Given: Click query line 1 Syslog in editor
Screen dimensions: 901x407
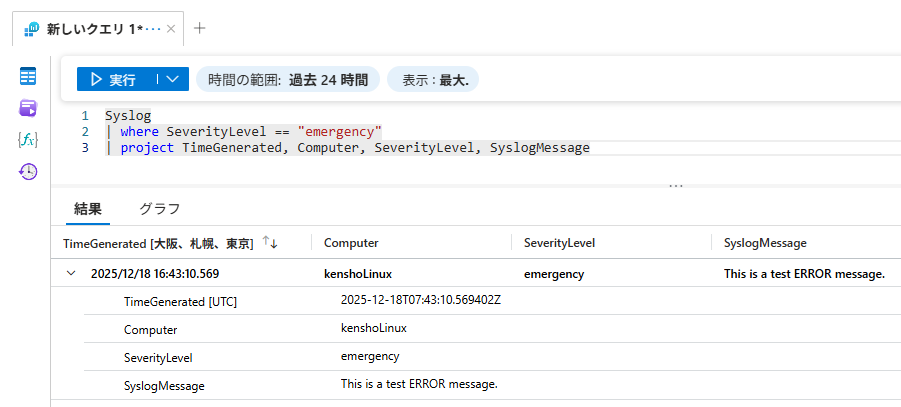Looking at the screenshot, I should click(x=128, y=116).
